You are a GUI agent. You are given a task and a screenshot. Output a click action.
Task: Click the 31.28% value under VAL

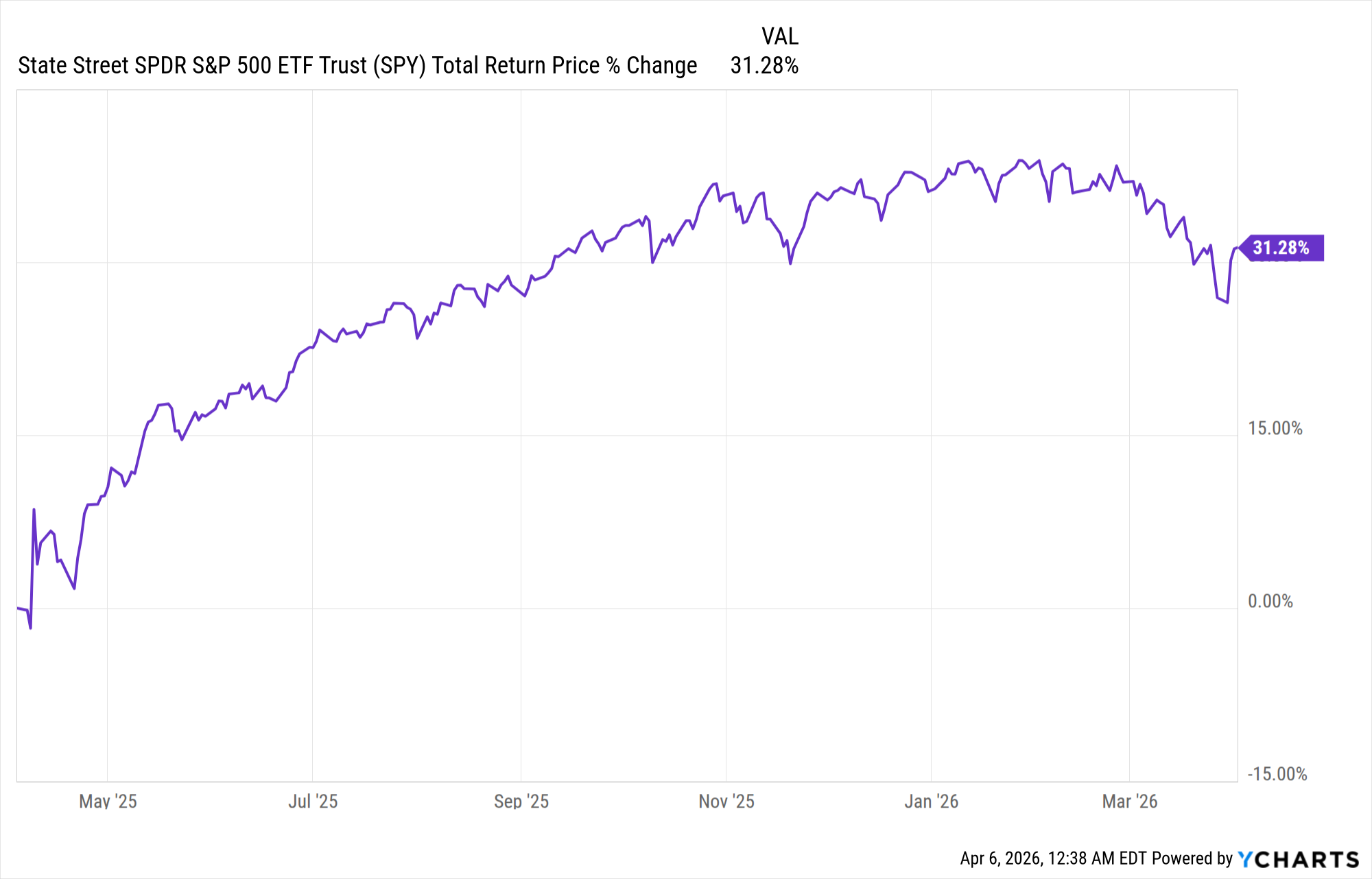click(x=764, y=66)
